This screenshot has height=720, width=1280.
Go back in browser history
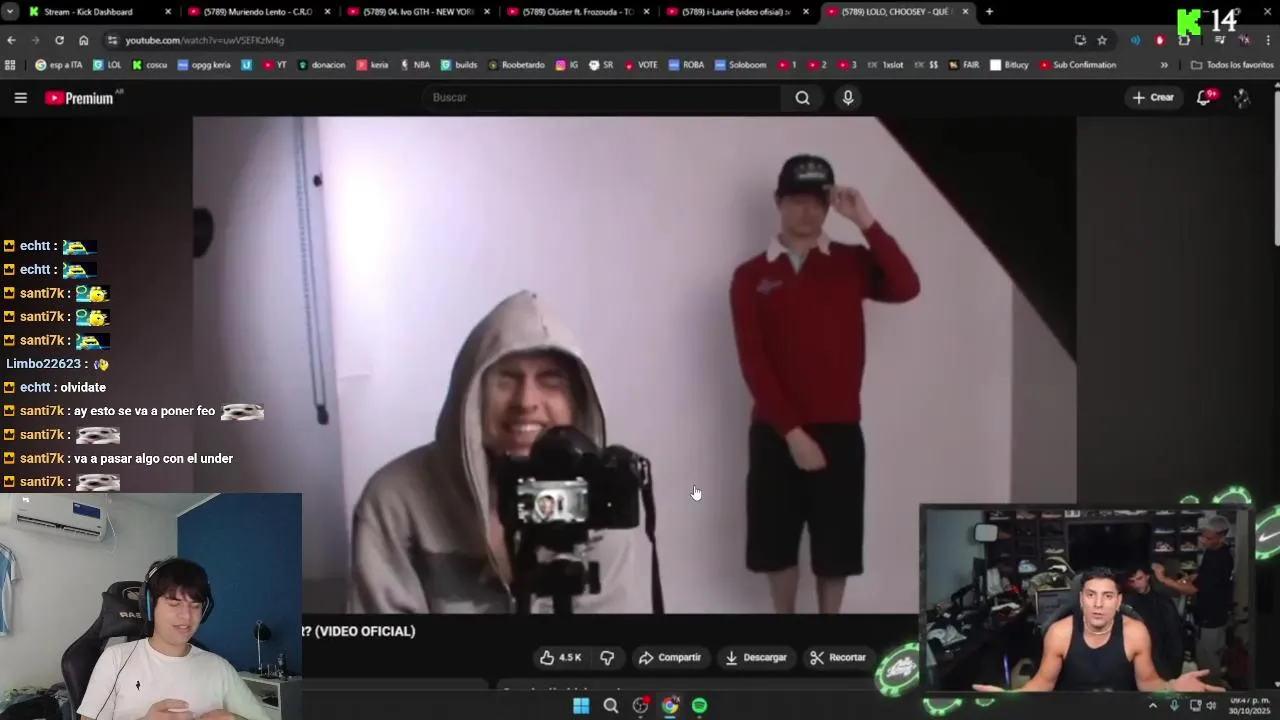[x=11, y=40]
